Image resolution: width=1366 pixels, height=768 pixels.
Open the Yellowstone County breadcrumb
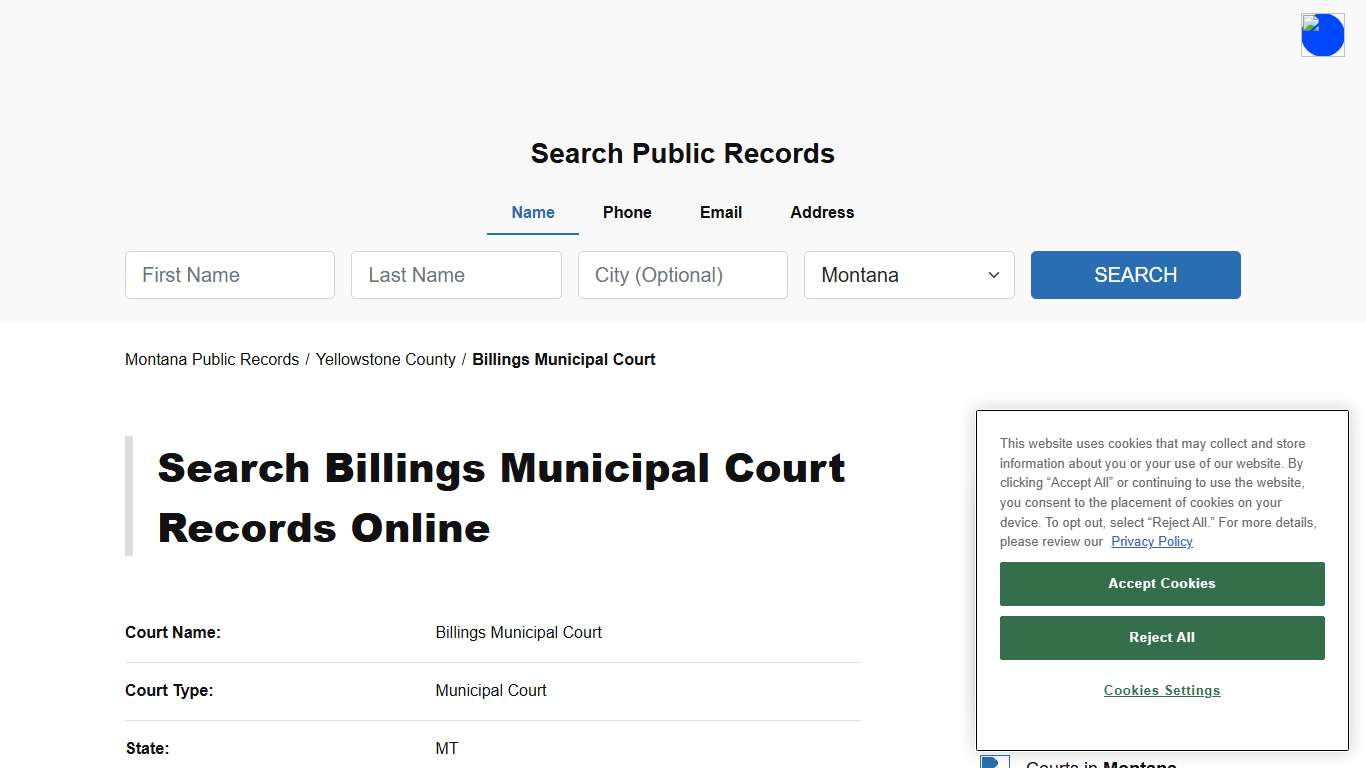pos(386,359)
